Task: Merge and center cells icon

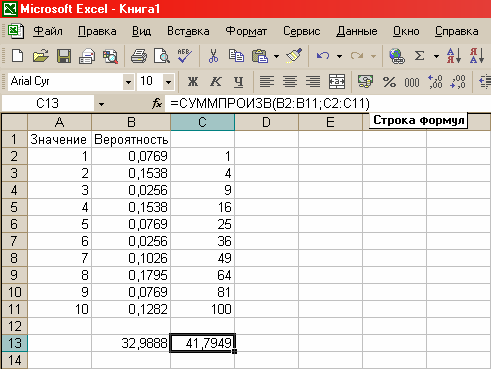Action: [337, 81]
